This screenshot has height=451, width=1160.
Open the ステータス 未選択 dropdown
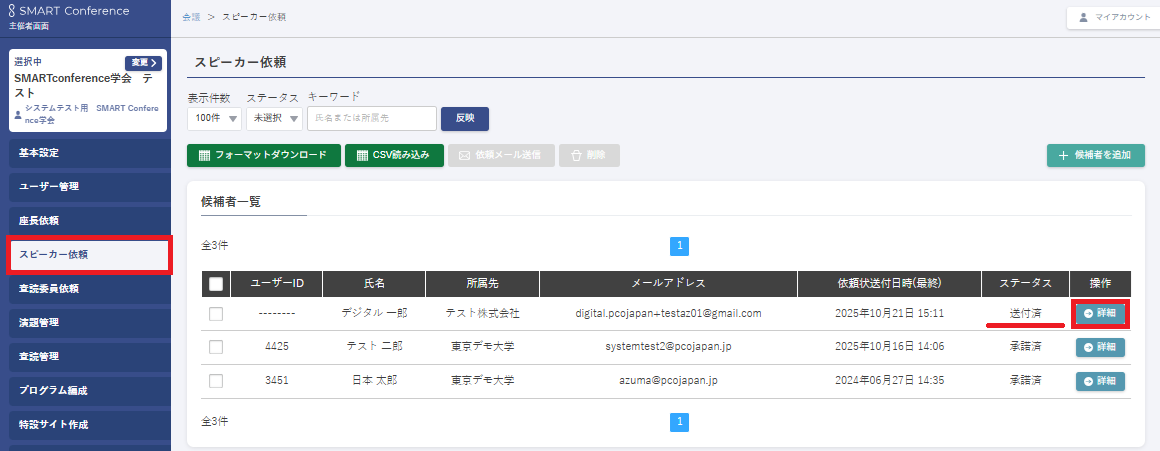coord(274,118)
